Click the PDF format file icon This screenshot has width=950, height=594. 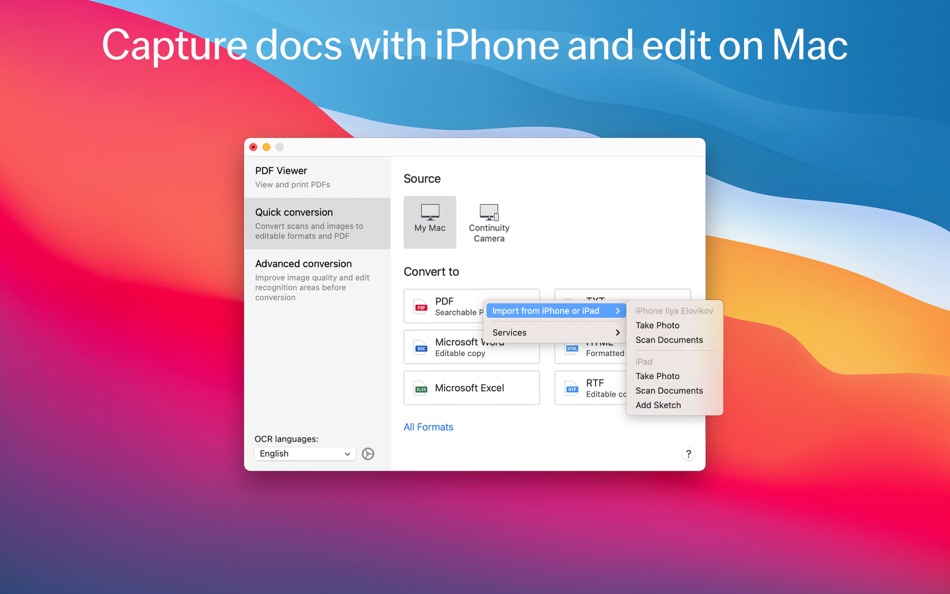(x=420, y=306)
